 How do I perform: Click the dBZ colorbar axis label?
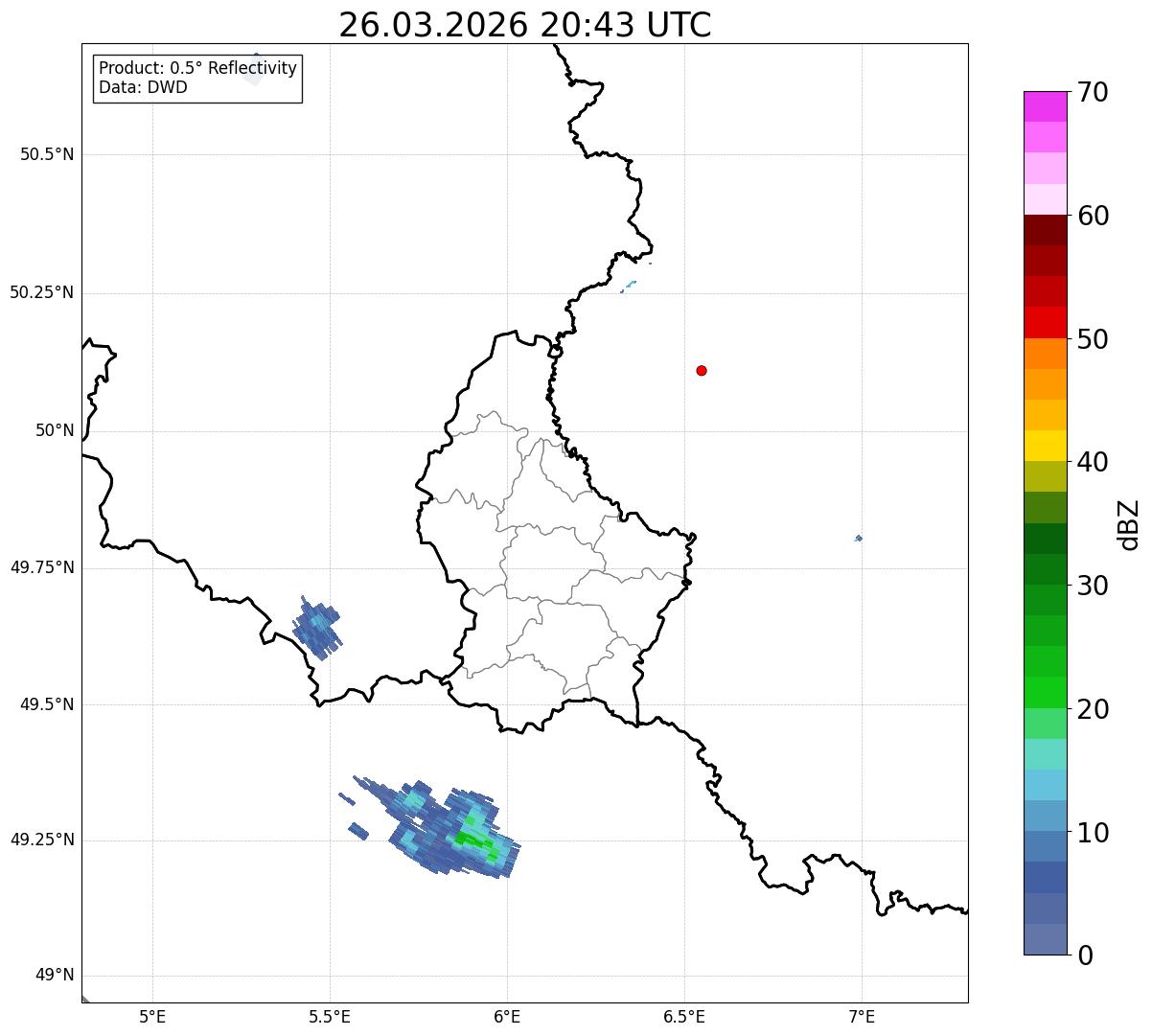coord(1129,524)
